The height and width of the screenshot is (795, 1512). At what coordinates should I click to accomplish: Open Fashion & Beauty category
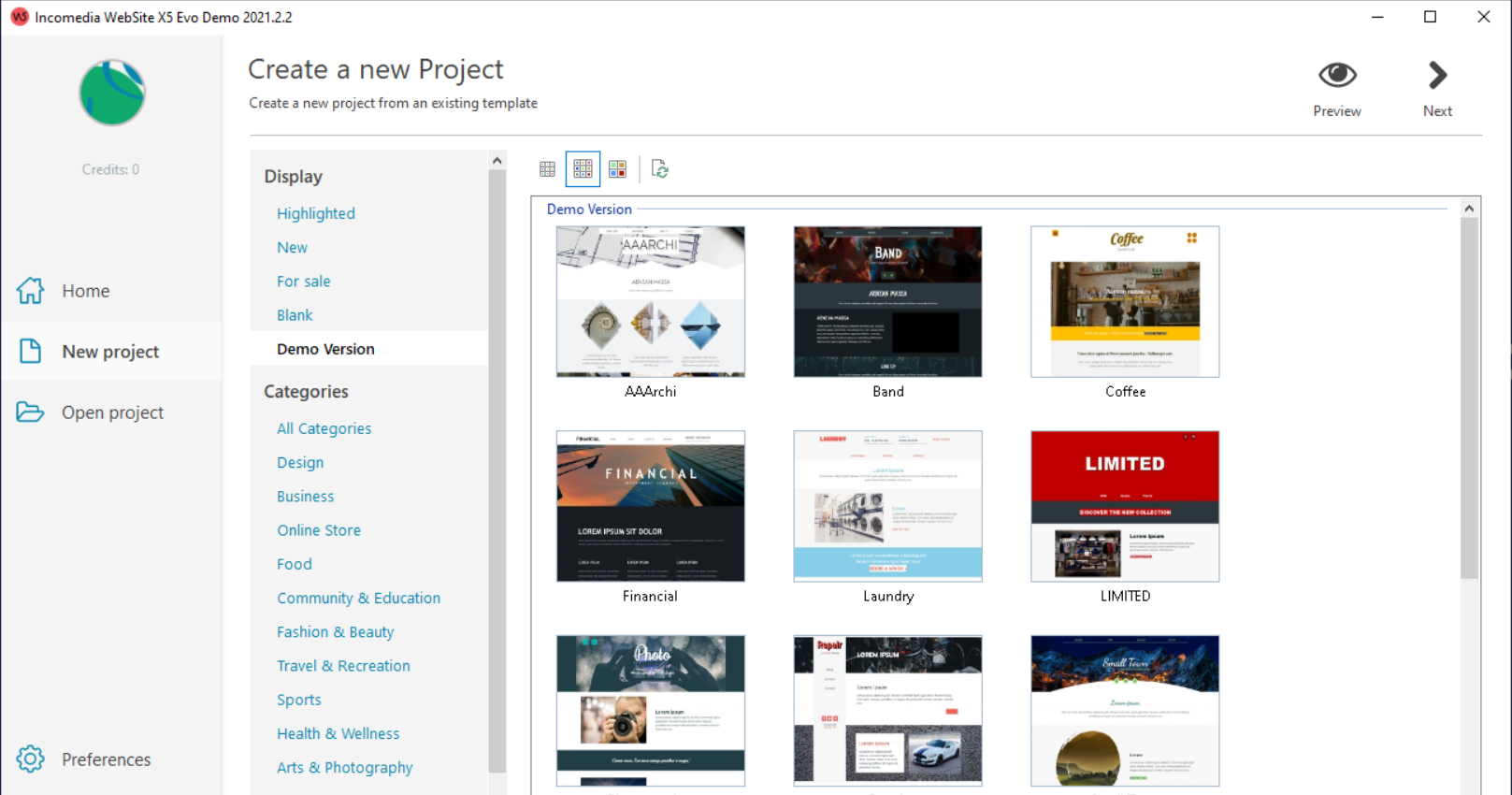(335, 632)
